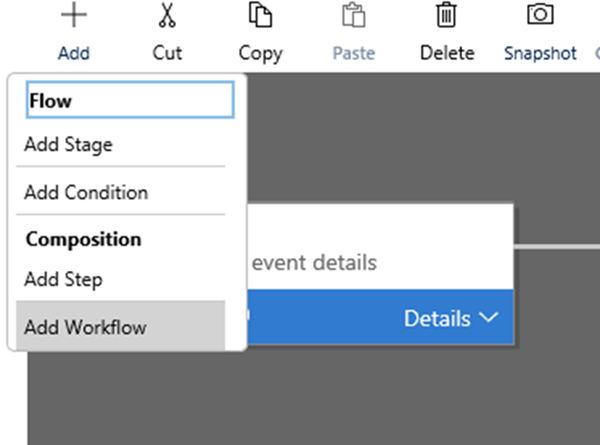Click the Composition section heading
Viewport: 600px width, 445px height.
[83, 240]
